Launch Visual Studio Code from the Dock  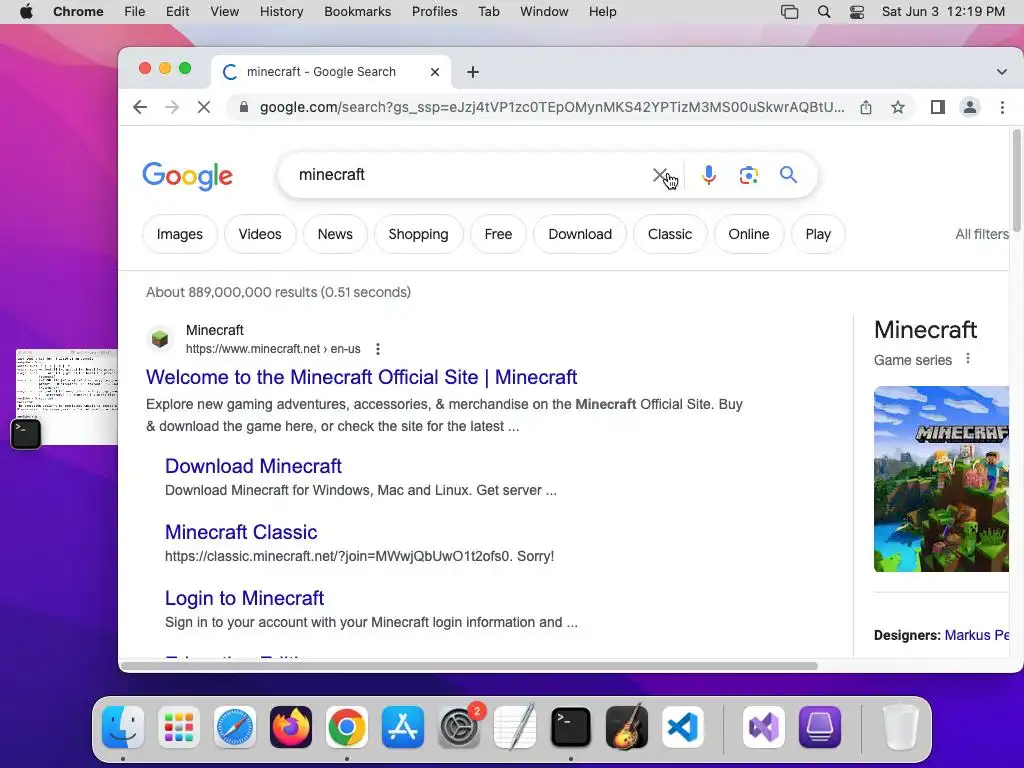click(x=683, y=726)
